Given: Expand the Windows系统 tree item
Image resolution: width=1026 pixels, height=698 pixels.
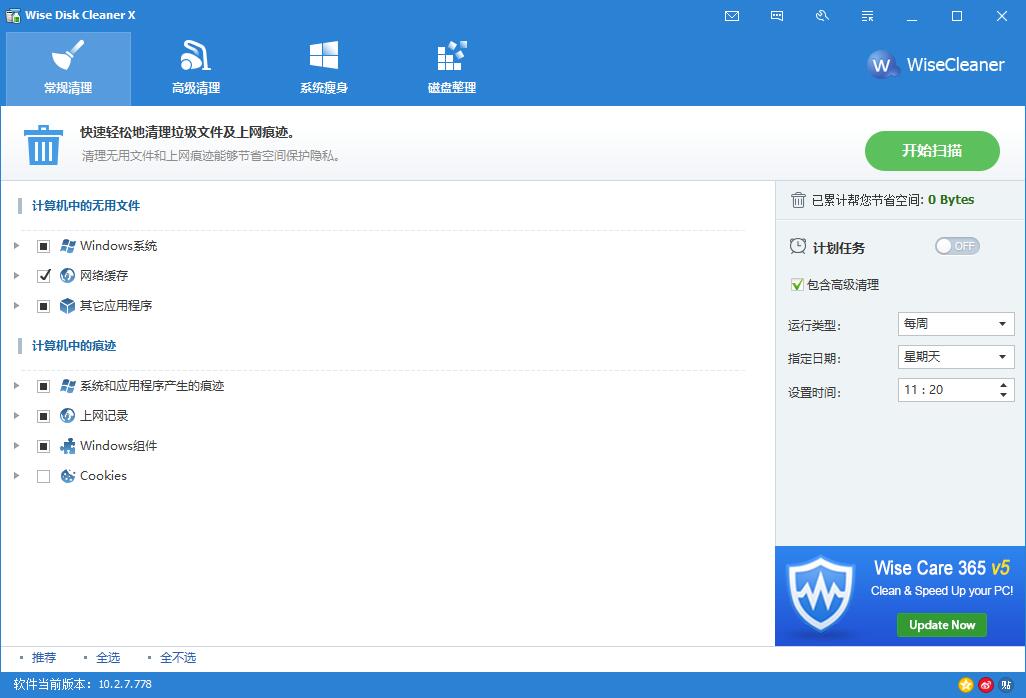Looking at the screenshot, I should coord(17,246).
